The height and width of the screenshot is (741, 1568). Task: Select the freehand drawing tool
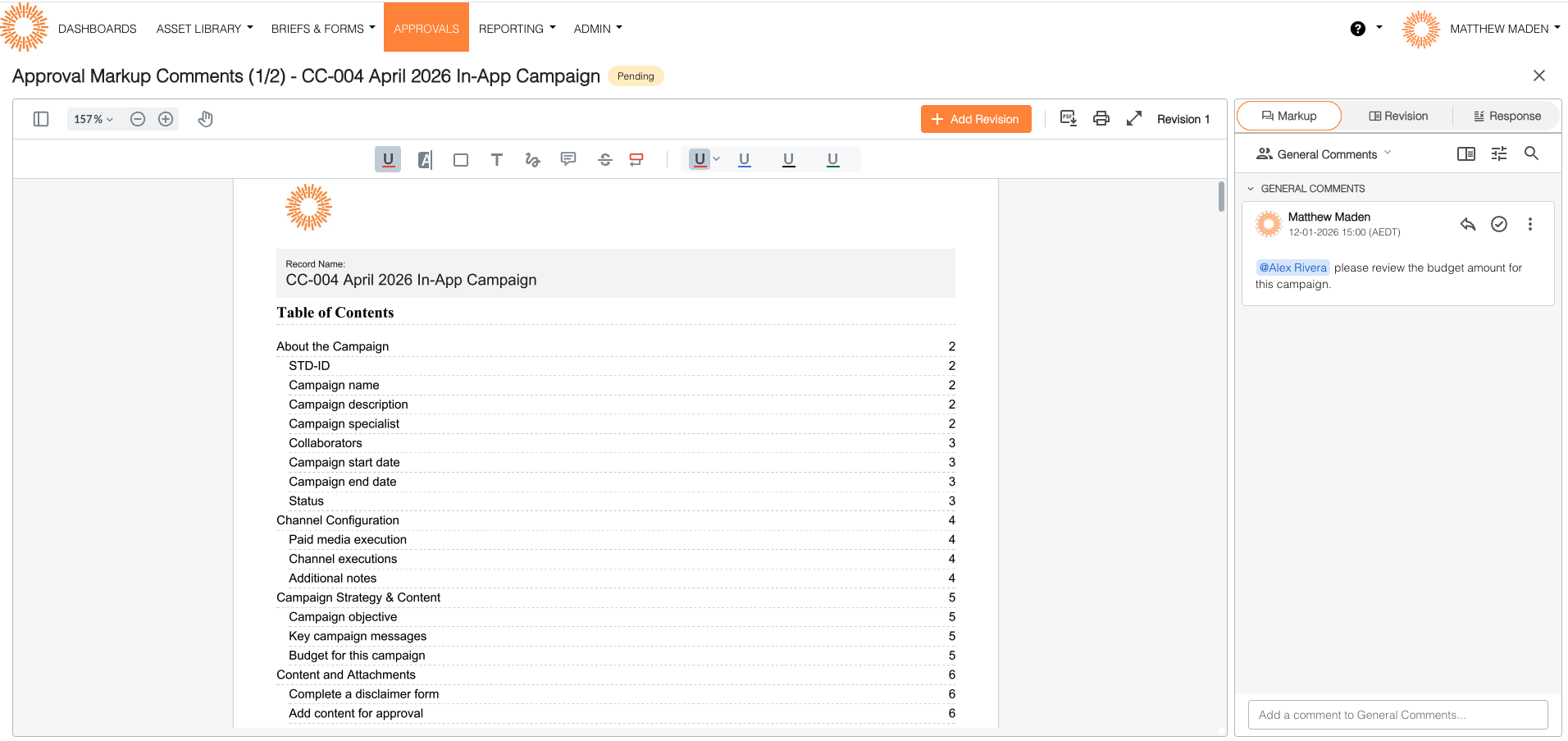pyautogui.click(x=532, y=160)
